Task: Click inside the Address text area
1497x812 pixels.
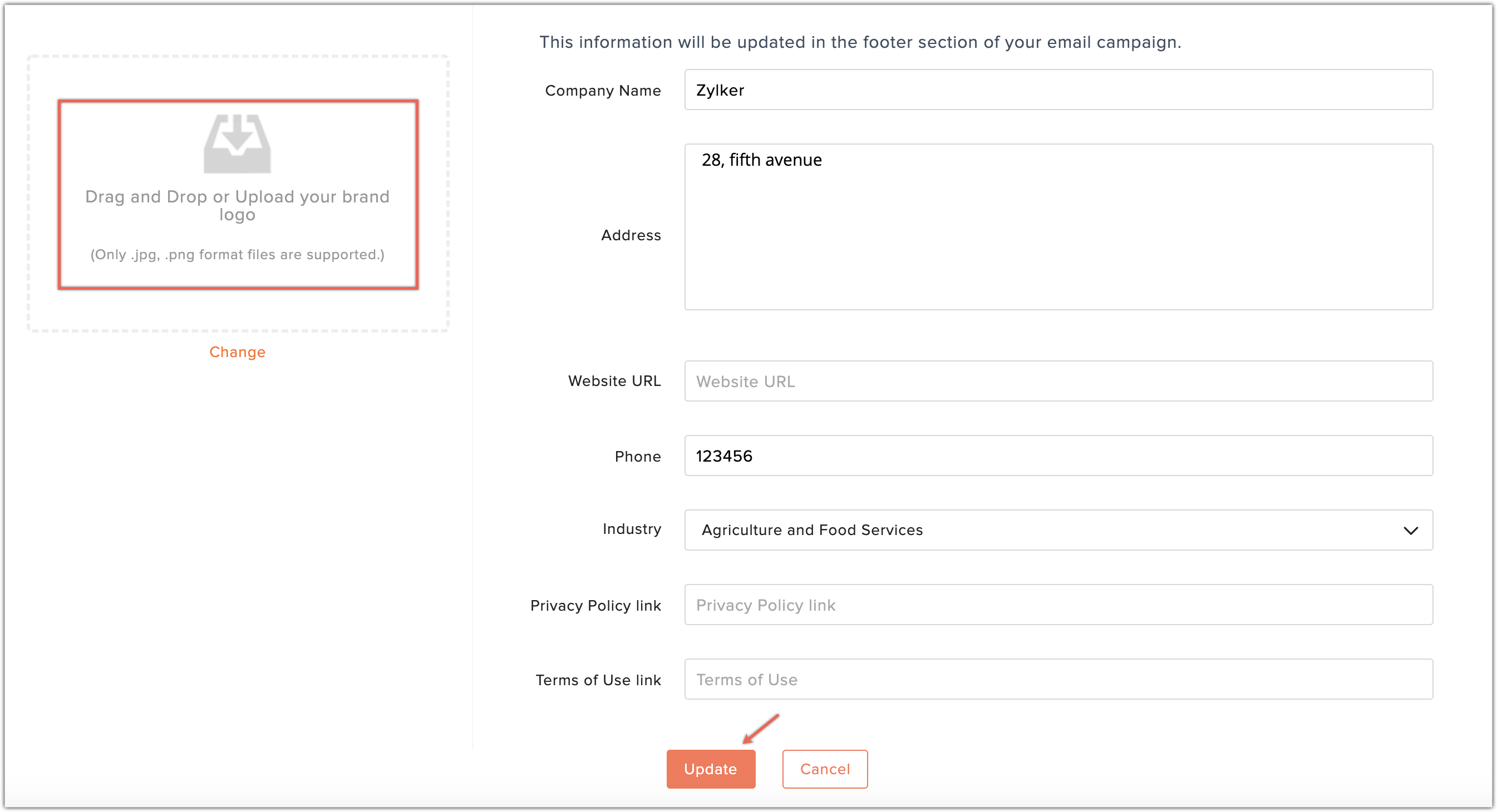Action: pyautogui.click(x=1058, y=232)
